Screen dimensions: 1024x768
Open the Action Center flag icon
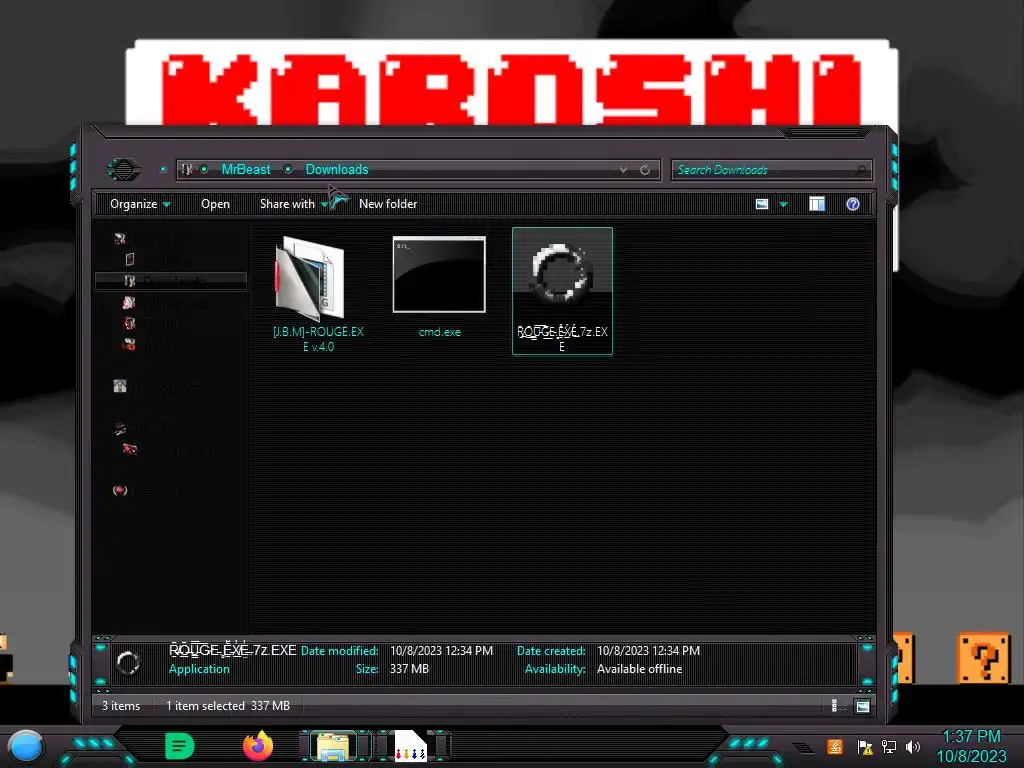(x=865, y=747)
